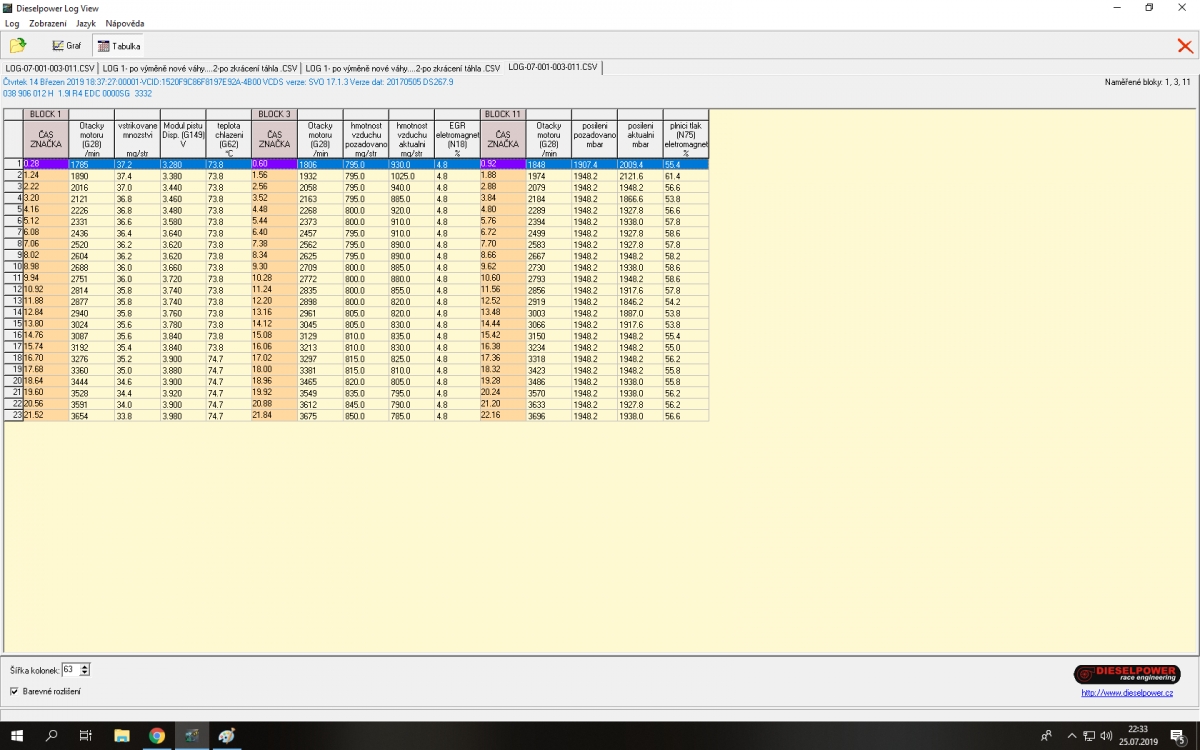Click the Šířka kolonek value field
The width and height of the screenshot is (1200, 750).
point(70,669)
